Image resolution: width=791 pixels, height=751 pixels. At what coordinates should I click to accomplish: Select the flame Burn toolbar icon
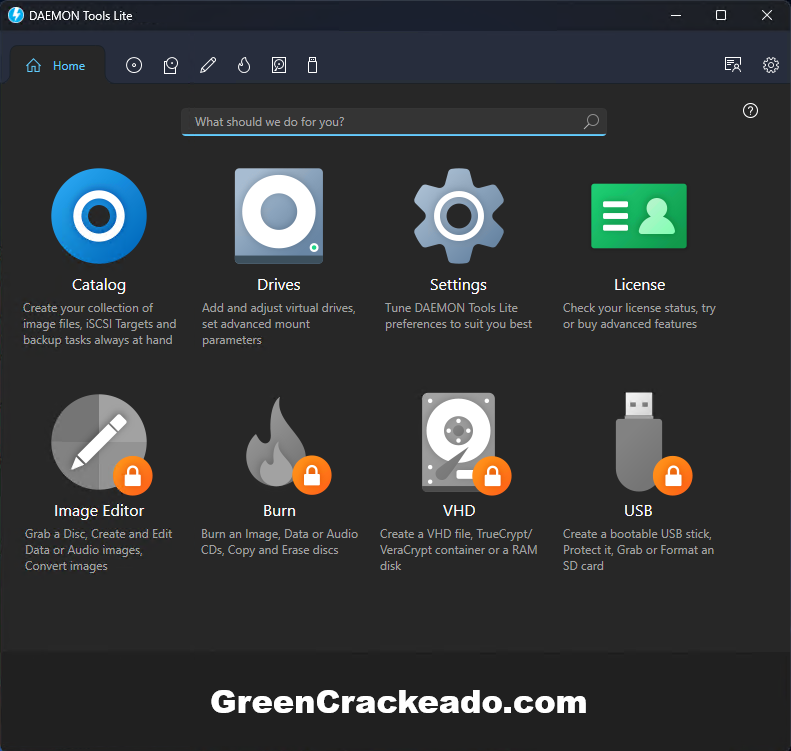[244, 65]
